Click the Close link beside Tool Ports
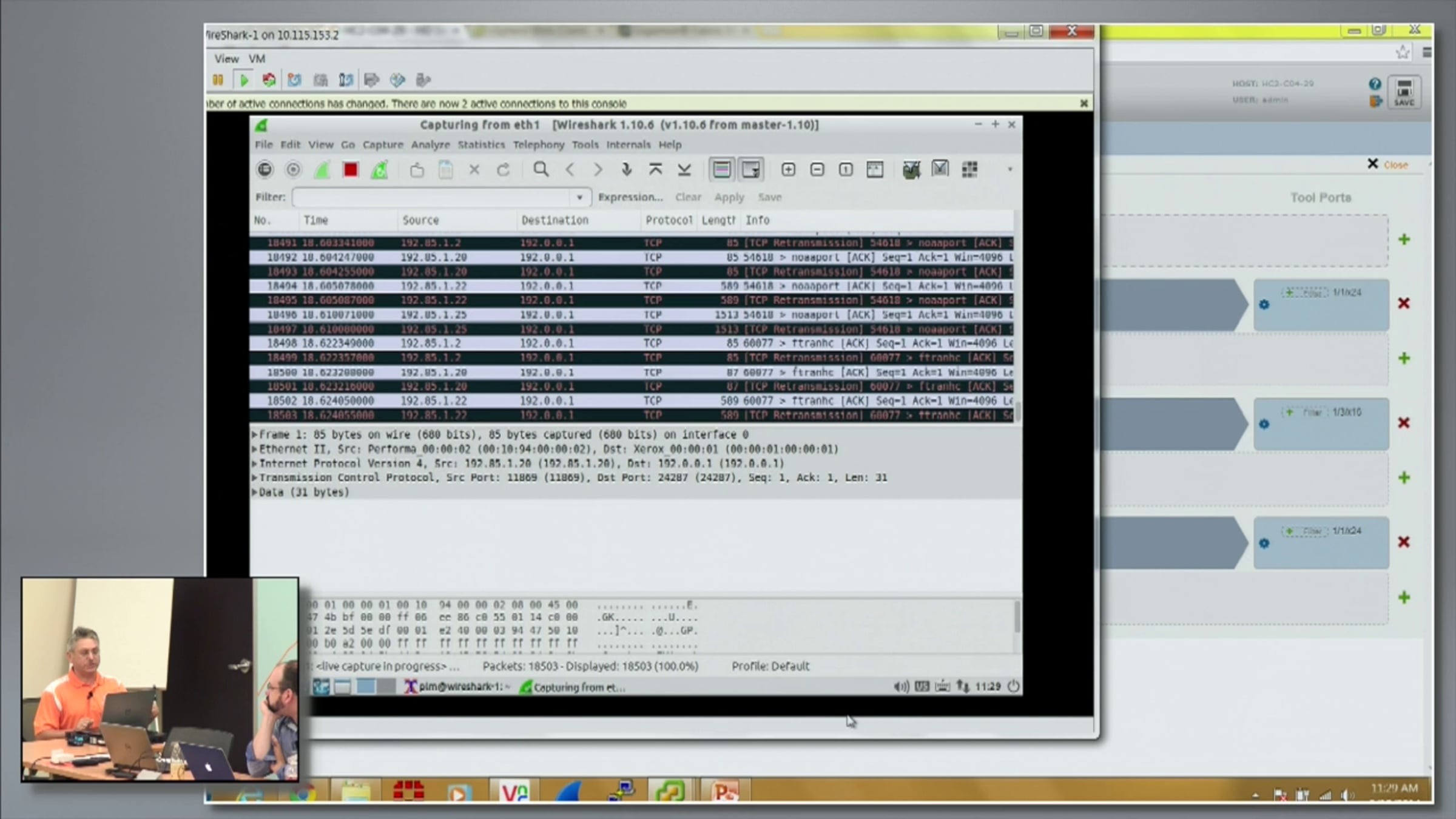This screenshot has height=819, width=1456. (x=1395, y=165)
